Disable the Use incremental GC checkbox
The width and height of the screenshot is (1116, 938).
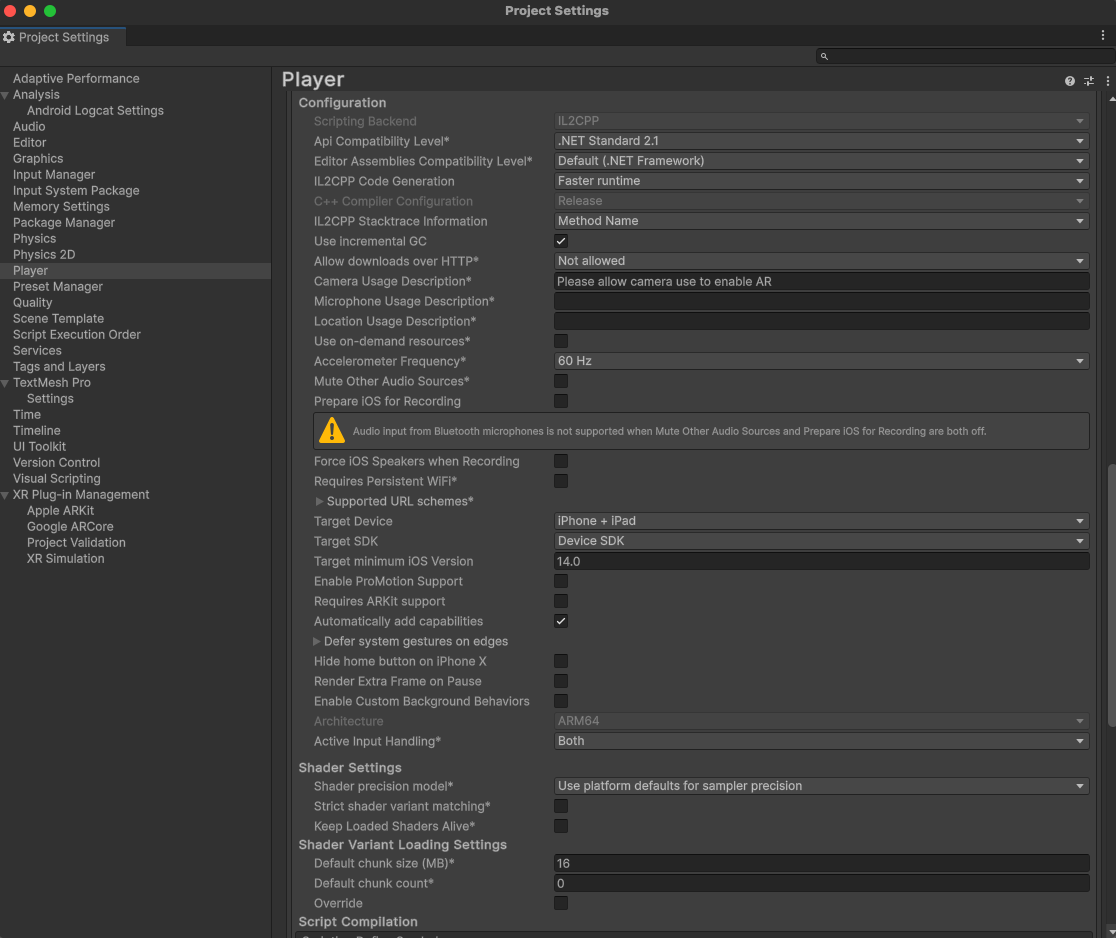pos(561,241)
